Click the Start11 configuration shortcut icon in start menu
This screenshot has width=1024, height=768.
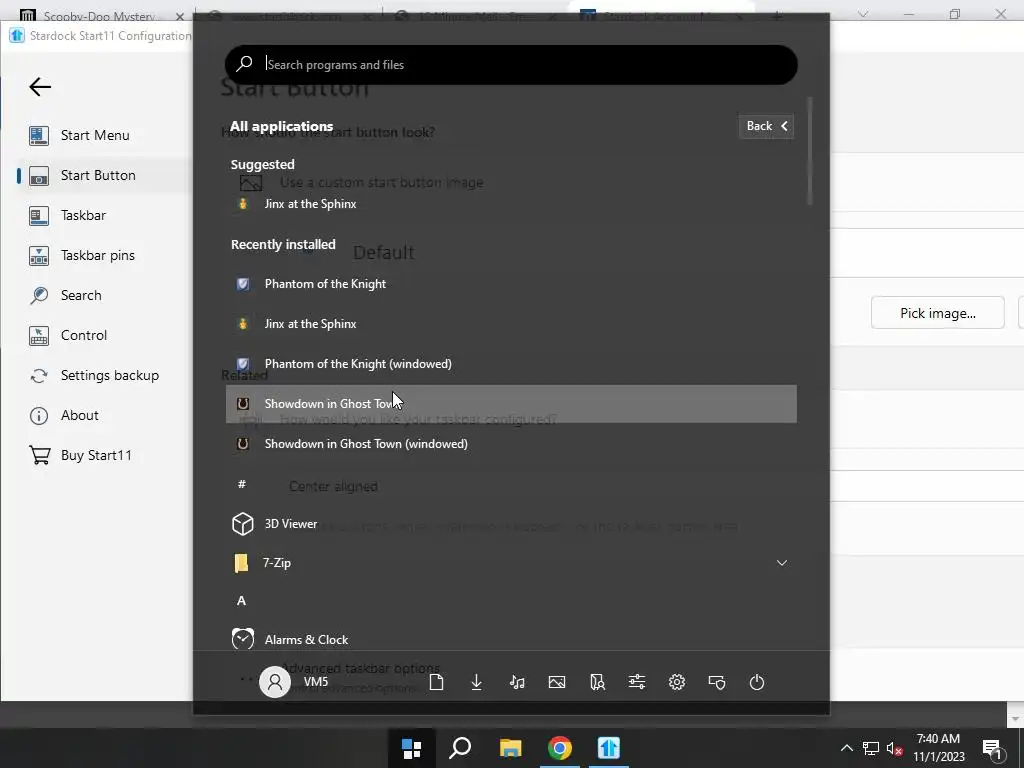tap(717, 682)
